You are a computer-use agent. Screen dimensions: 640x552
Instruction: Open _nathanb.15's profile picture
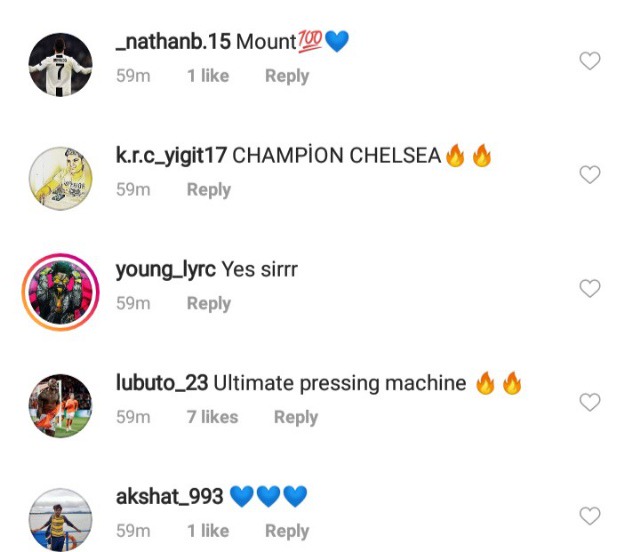point(59,64)
